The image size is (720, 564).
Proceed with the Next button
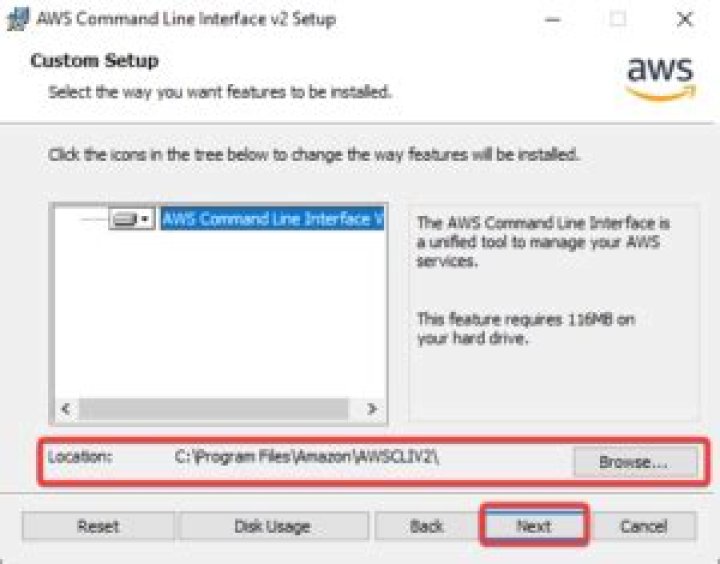534,526
